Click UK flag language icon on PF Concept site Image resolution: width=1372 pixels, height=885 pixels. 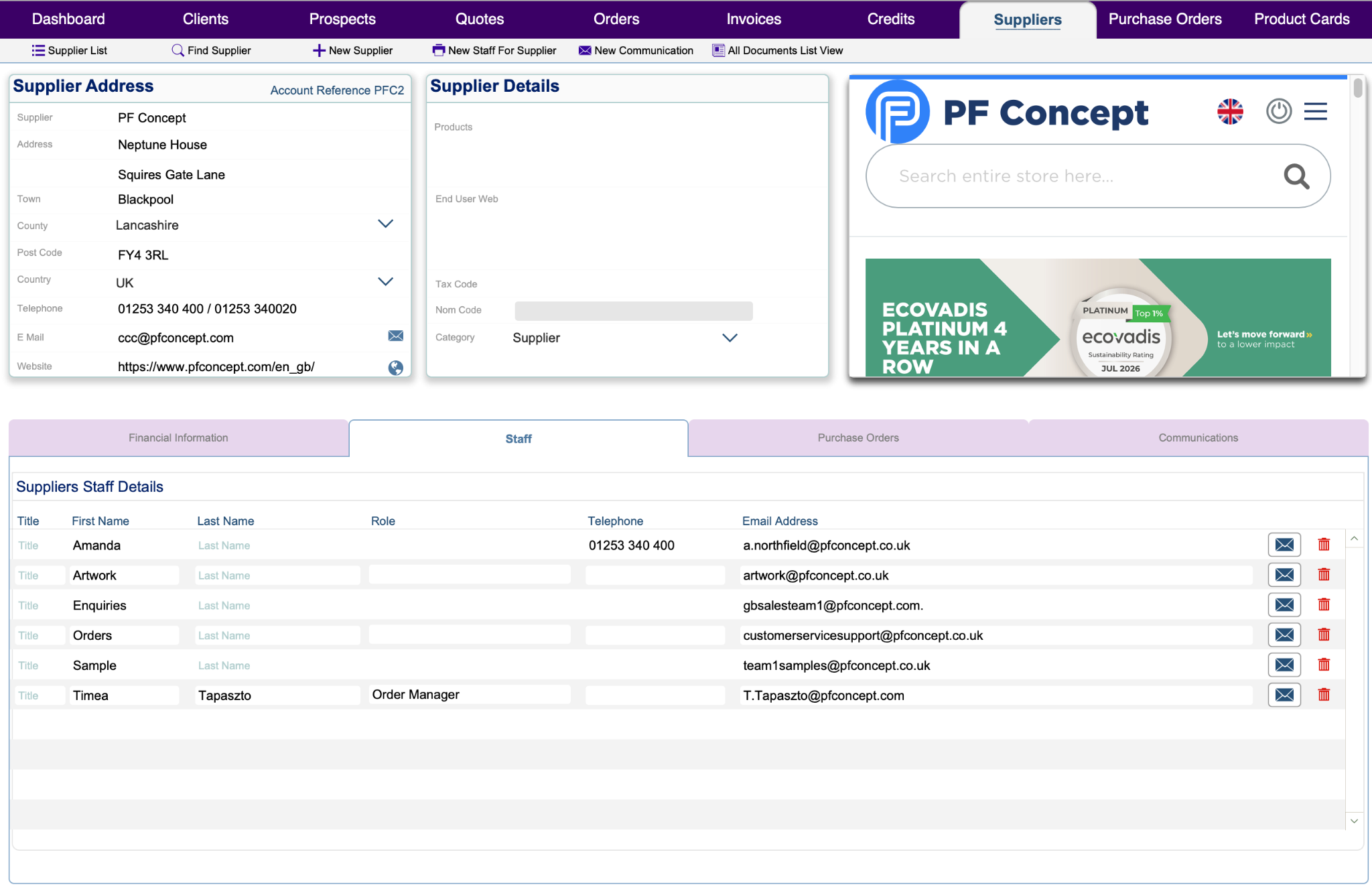tap(1230, 111)
